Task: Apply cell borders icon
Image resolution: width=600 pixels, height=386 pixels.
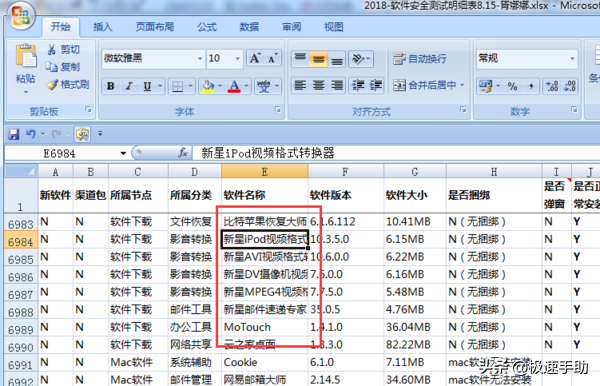Action: [x=178, y=86]
